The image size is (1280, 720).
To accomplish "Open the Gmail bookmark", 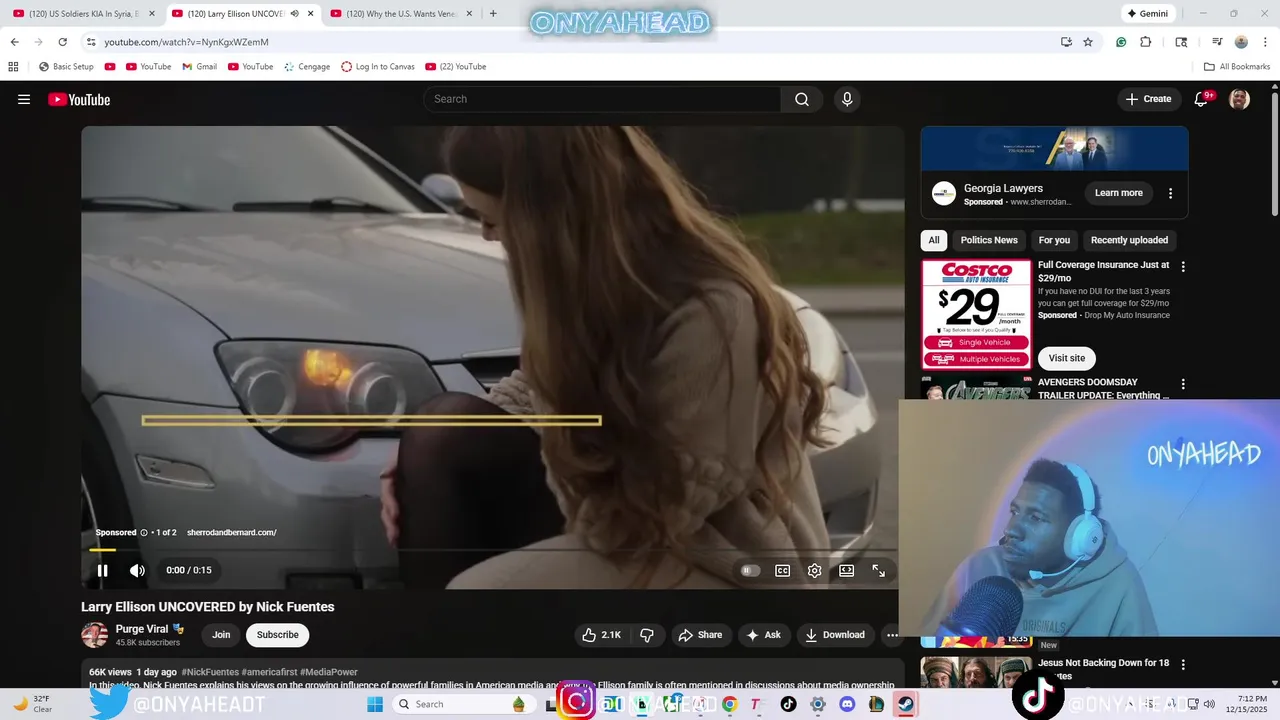I will (x=199, y=66).
